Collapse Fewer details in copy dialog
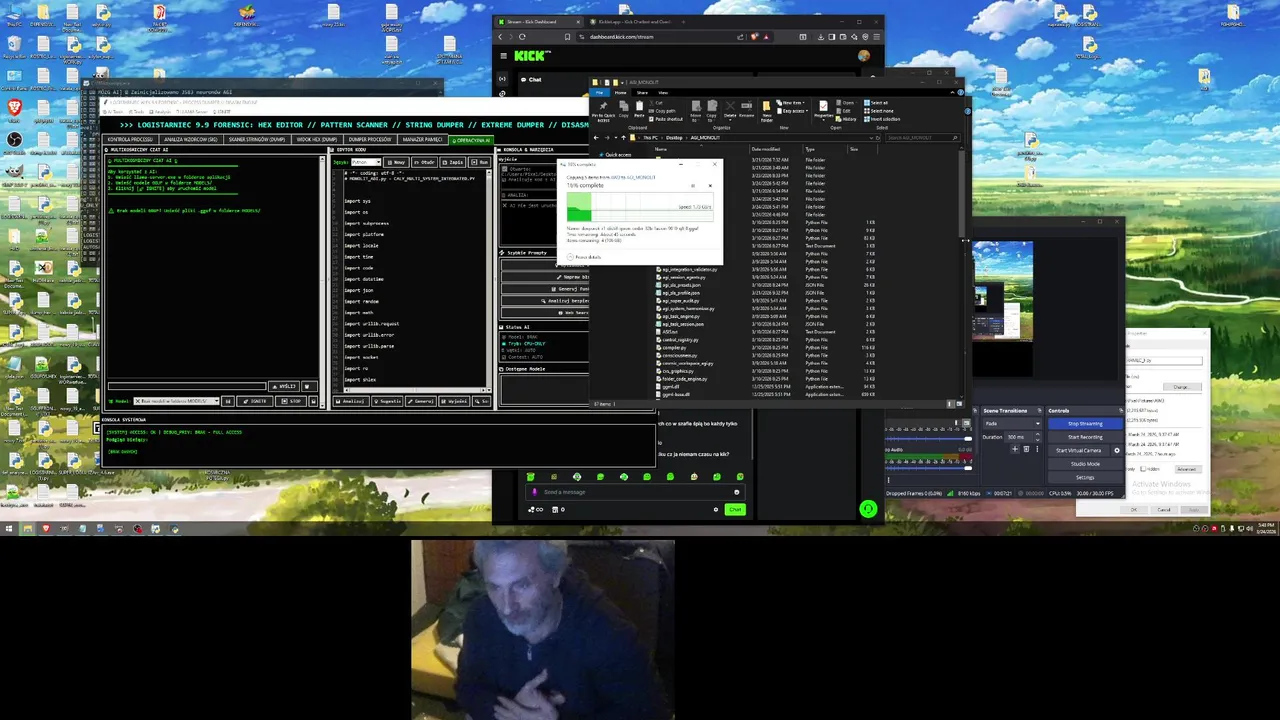 [584, 257]
